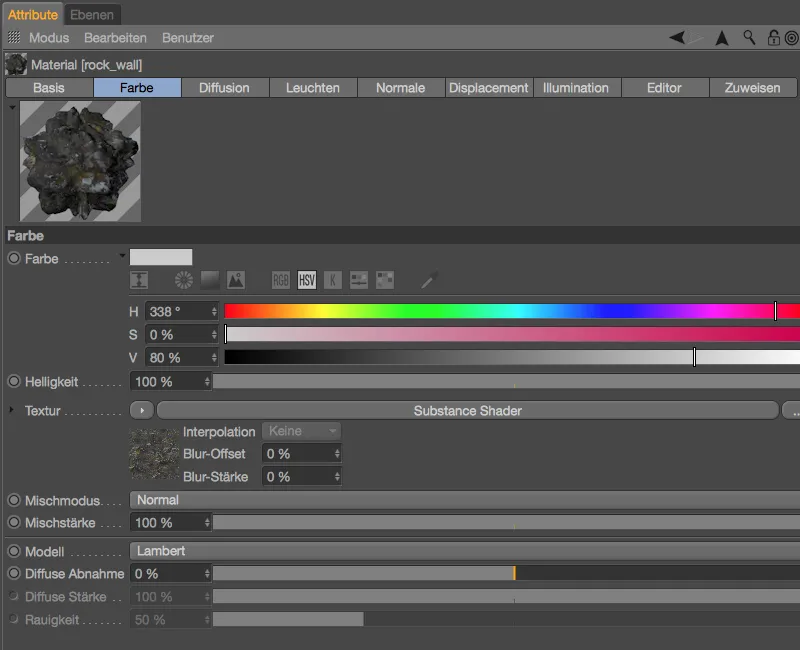The width and height of the screenshot is (800, 650).
Task: Click the Blur-Offset input field
Action: [x=301, y=454]
